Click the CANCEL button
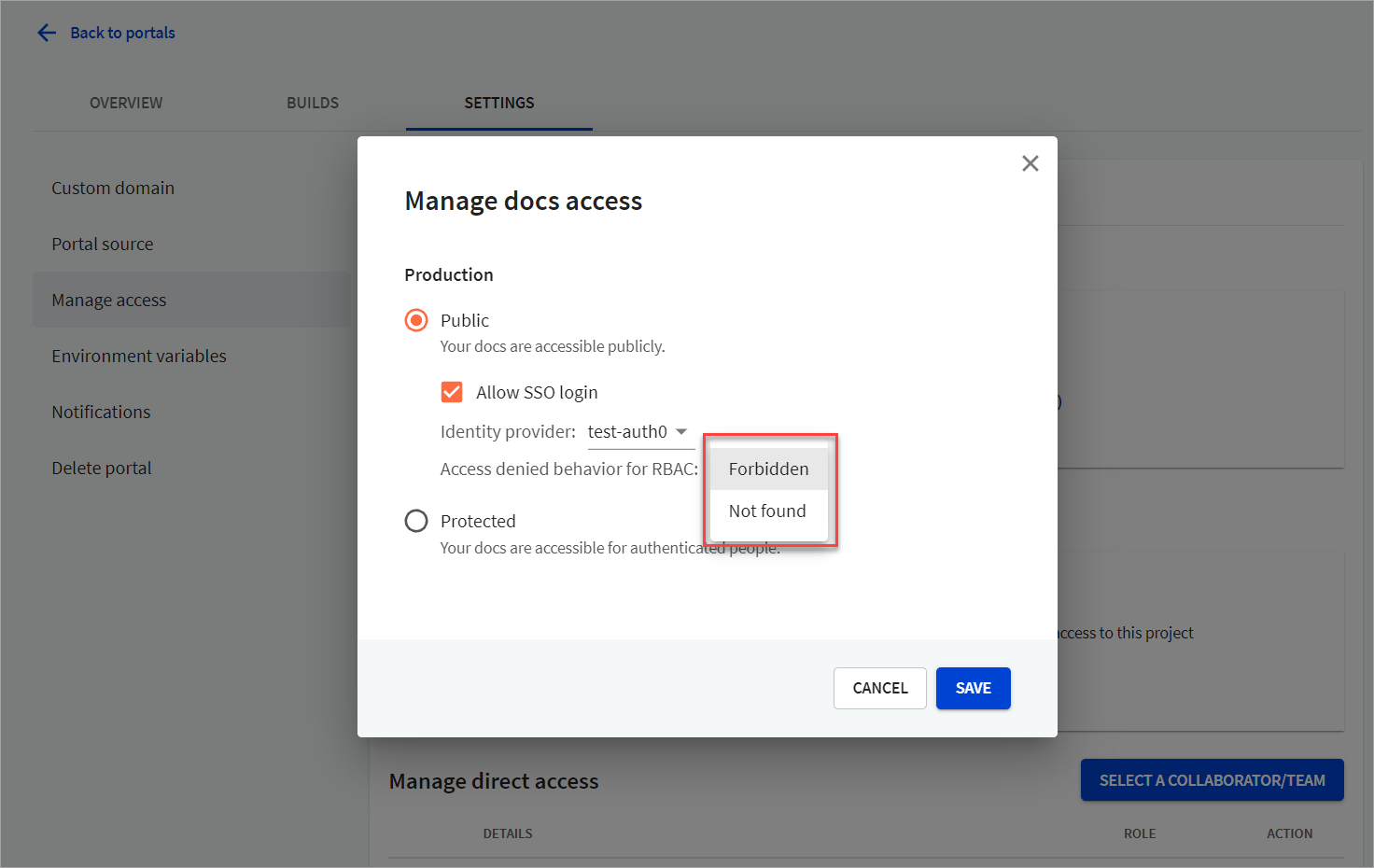The width and height of the screenshot is (1374, 868). click(879, 688)
